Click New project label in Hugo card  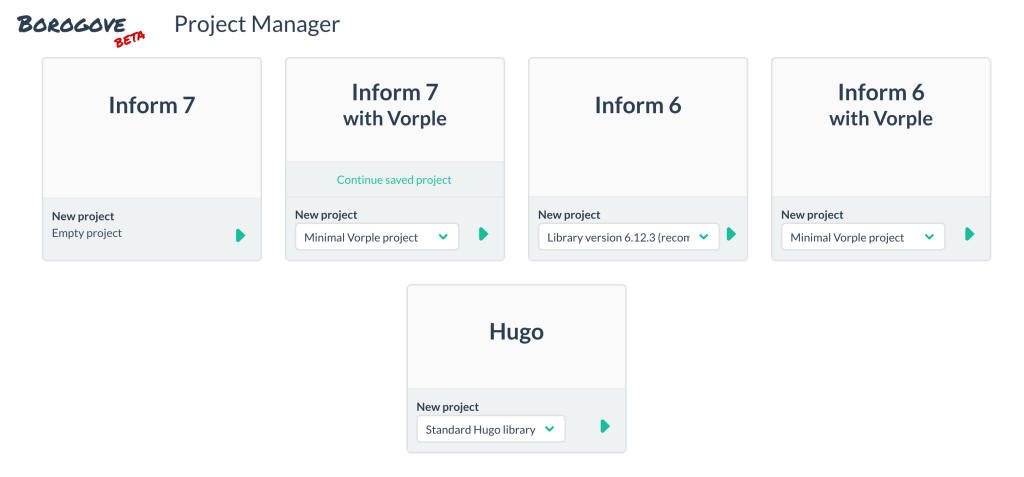click(x=447, y=407)
